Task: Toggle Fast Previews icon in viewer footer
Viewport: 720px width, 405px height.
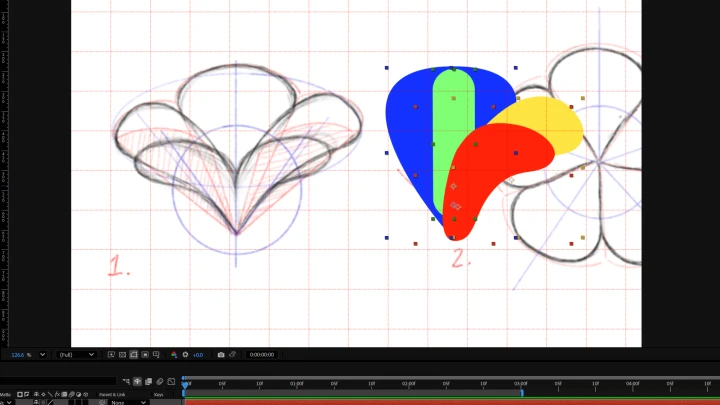Action: pos(111,354)
